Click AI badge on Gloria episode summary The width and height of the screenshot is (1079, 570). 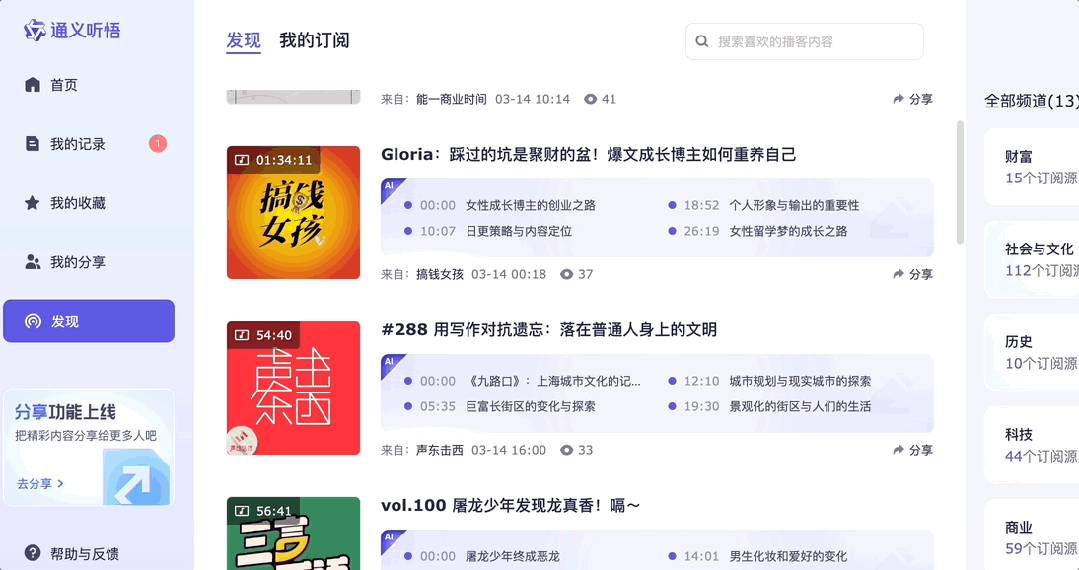[x=391, y=187]
